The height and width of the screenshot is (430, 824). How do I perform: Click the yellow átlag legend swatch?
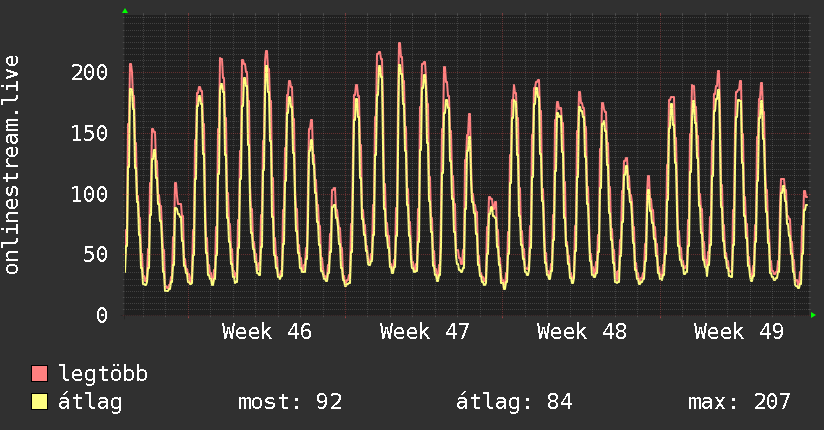pyautogui.click(x=39, y=402)
